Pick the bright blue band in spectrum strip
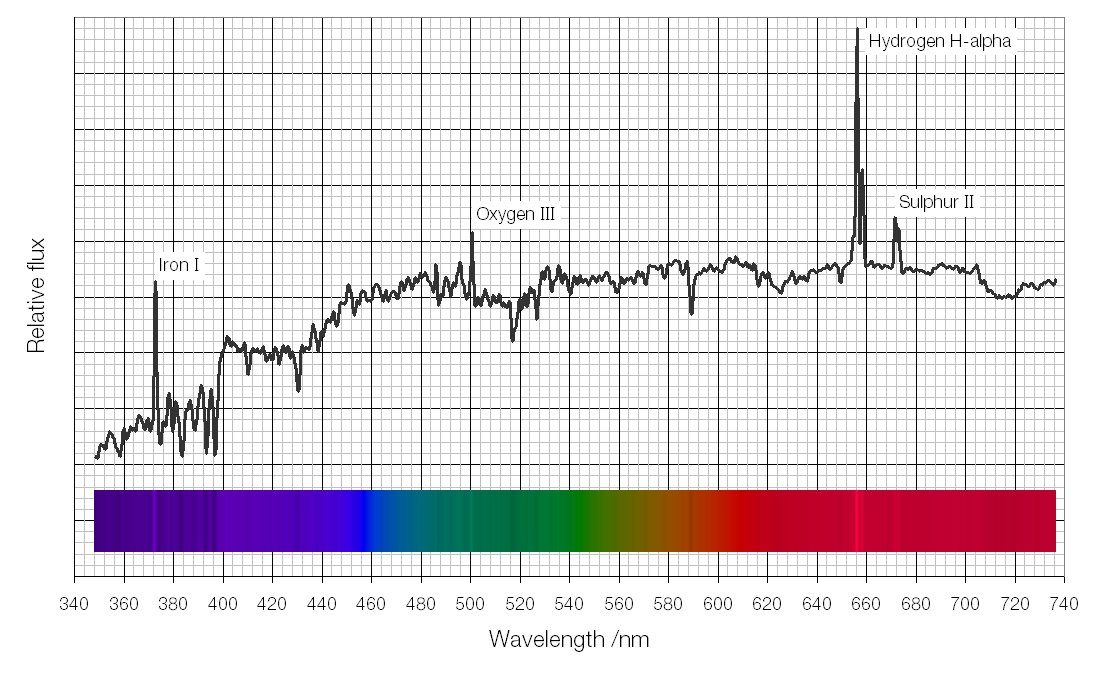The image size is (1099, 675). click(x=366, y=520)
